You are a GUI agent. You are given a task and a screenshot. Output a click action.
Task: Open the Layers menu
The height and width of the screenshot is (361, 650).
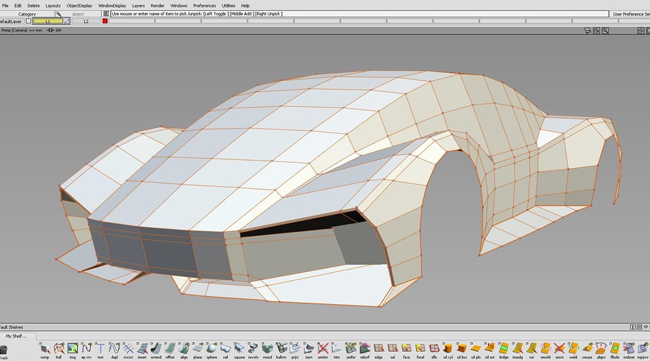pyautogui.click(x=138, y=6)
